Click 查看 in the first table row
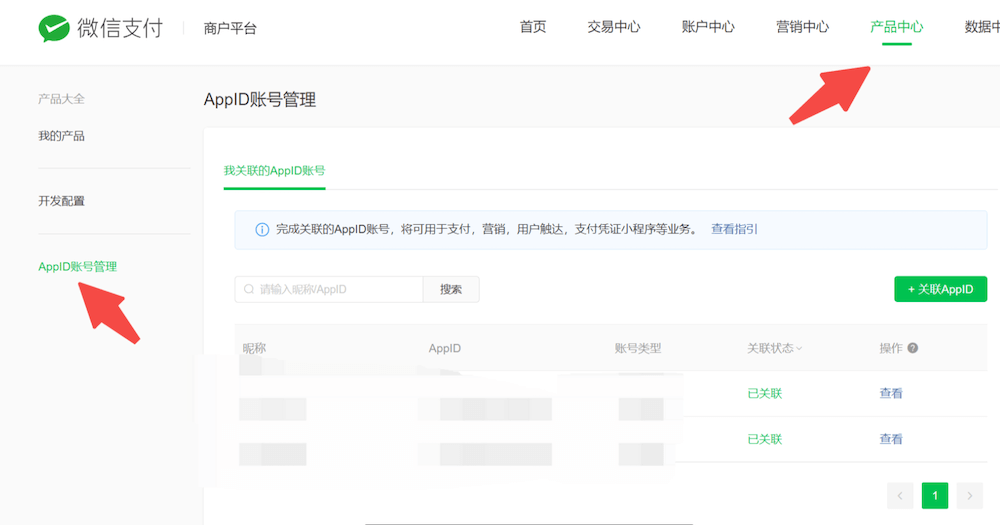 click(890, 394)
